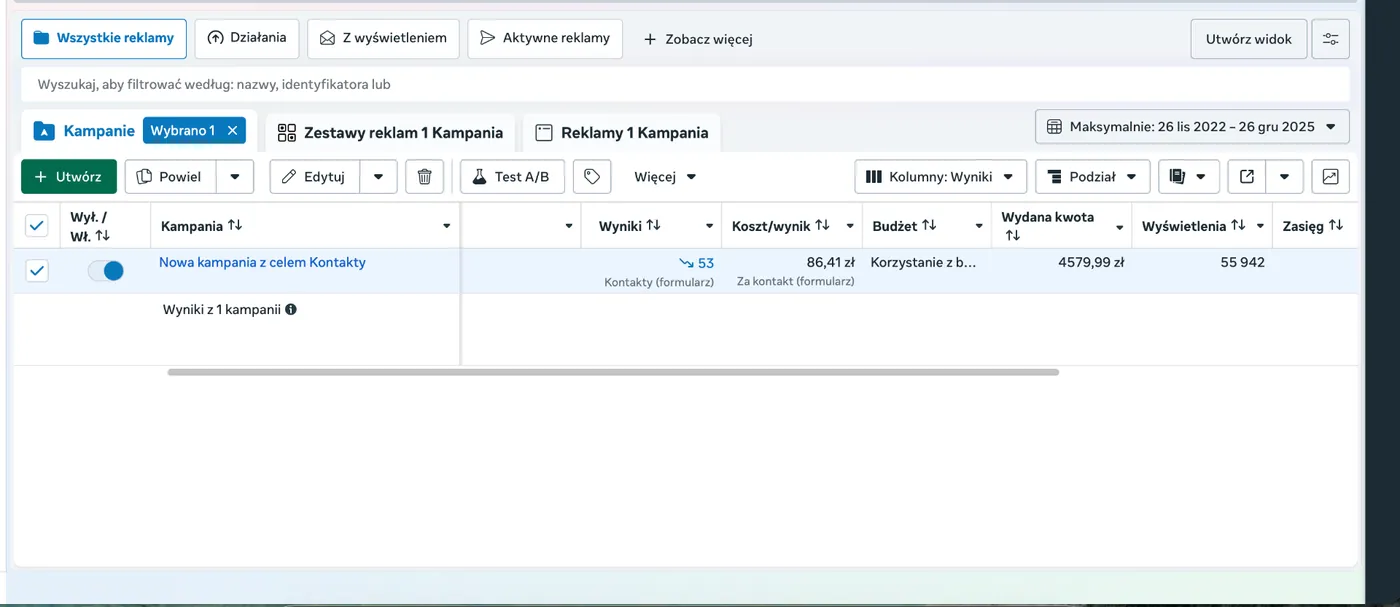The height and width of the screenshot is (607, 1400).
Task: Open the view settings sliders icon
Action: point(1330,39)
